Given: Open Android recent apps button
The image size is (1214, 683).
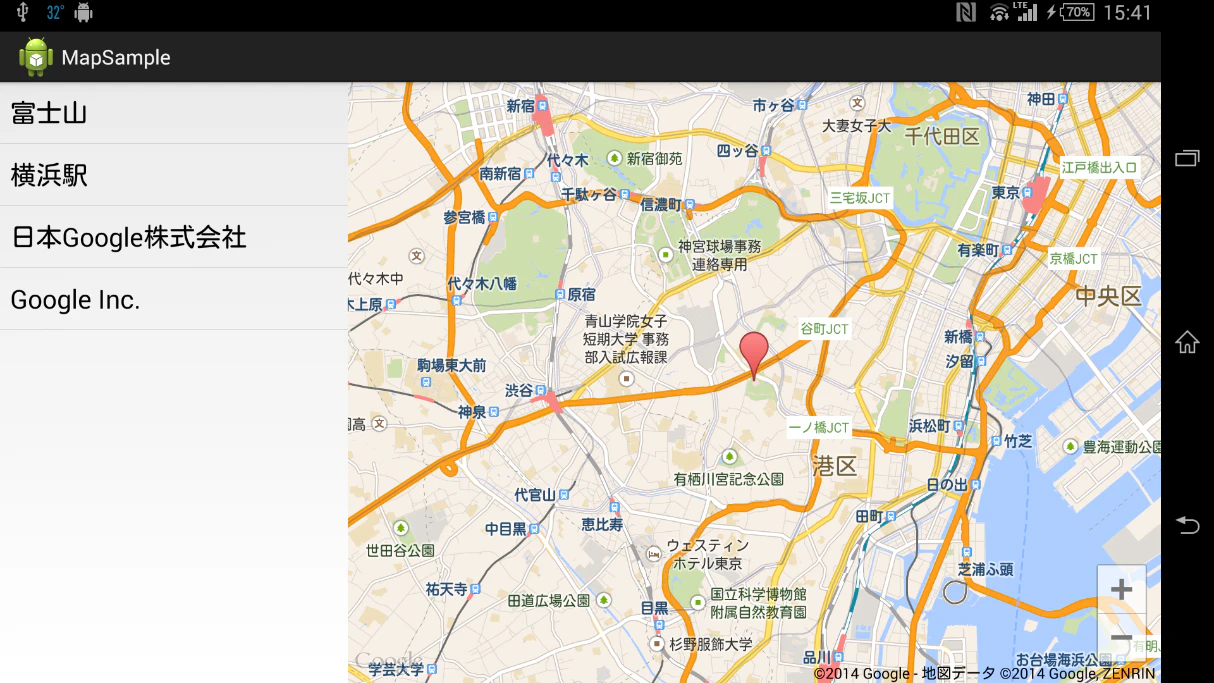Looking at the screenshot, I should coord(1187,158).
